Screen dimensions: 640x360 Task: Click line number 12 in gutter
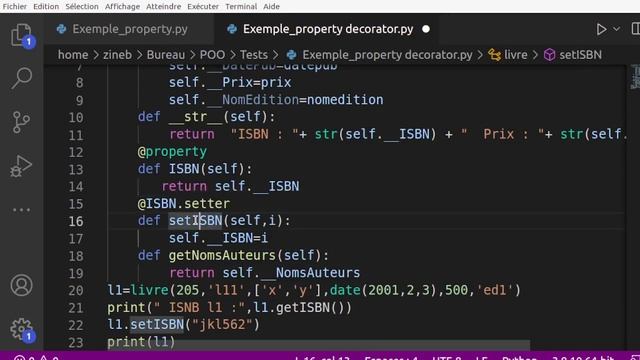click(76, 152)
